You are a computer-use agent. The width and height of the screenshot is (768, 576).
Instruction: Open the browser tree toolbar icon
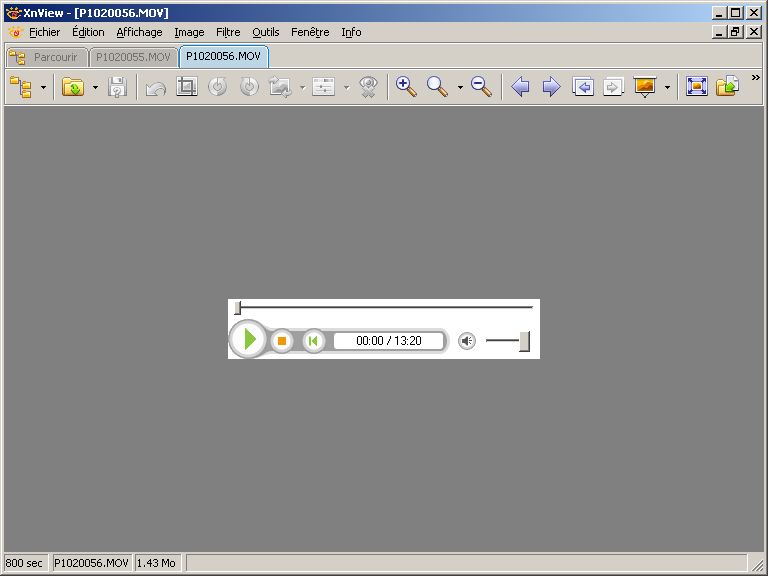point(21,87)
